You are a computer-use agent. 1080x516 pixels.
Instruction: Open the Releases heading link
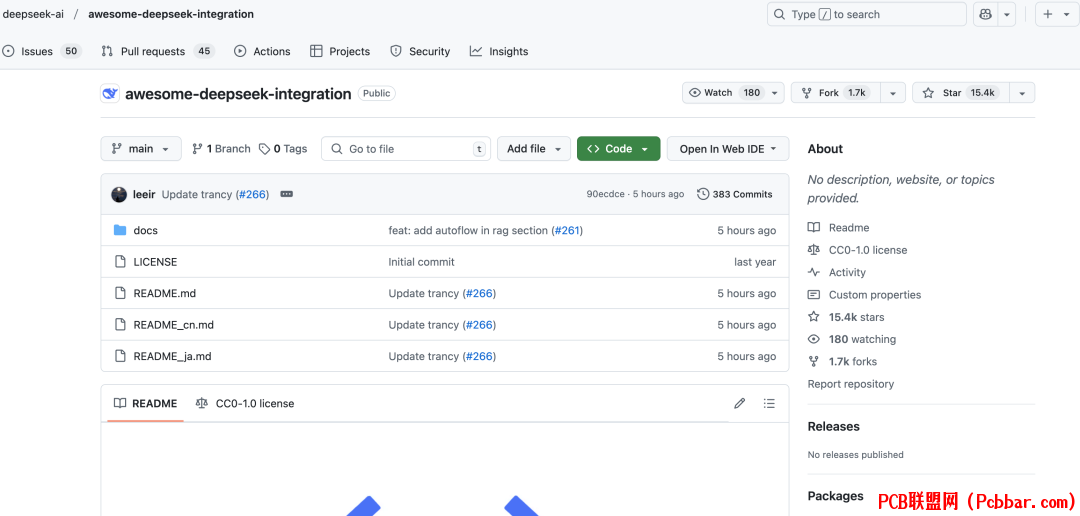pos(833,426)
